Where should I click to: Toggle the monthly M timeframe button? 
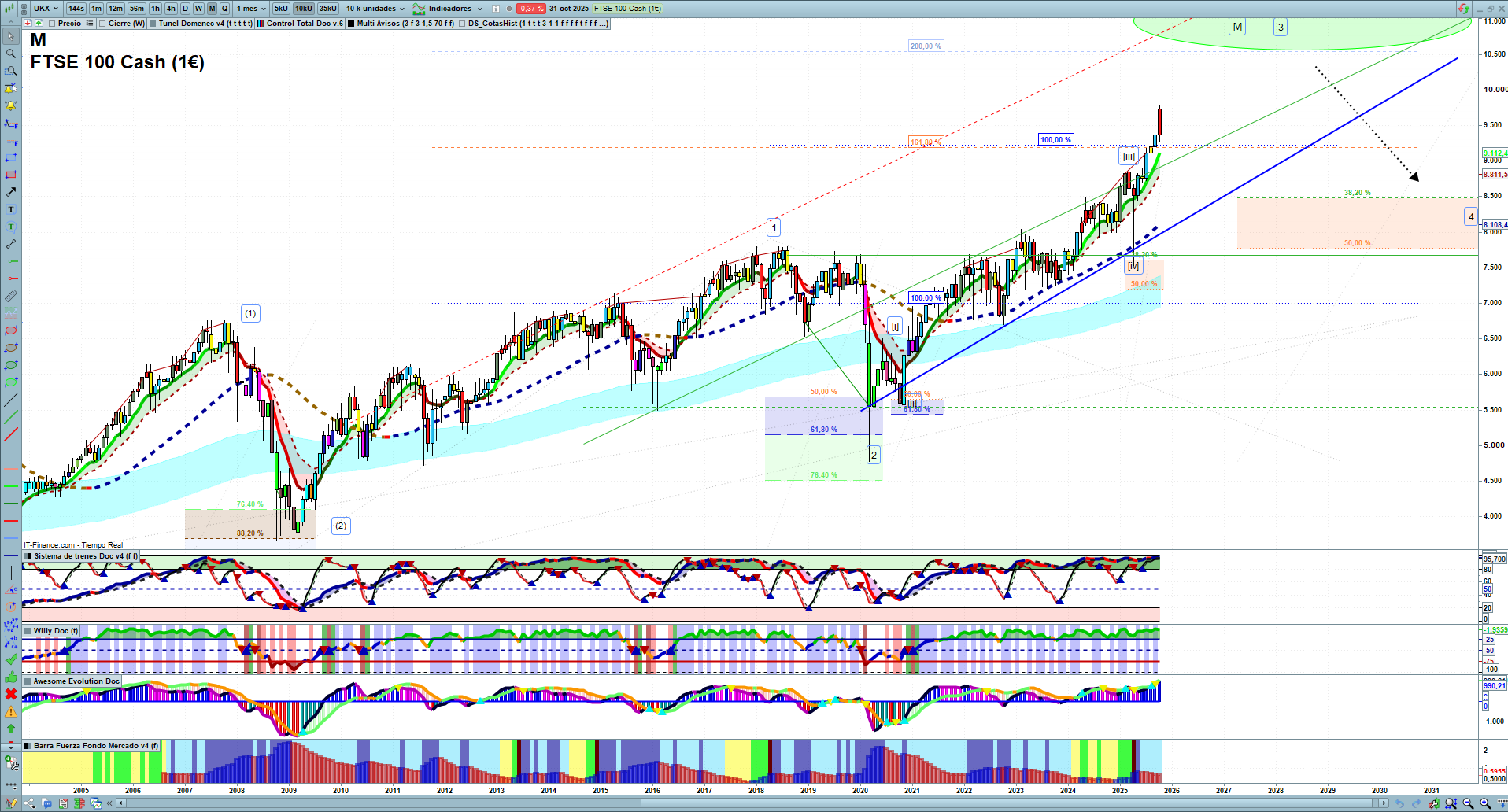pyautogui.click(x=212, y=9)
